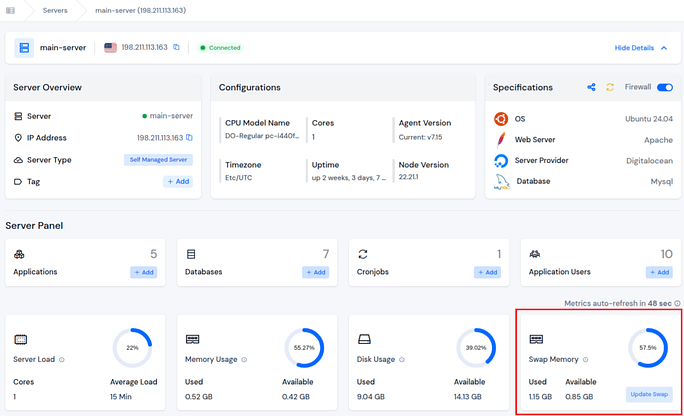The width and height of the screenshot is (684, 416).
Task: Add a new database
Action: point(315,272)
